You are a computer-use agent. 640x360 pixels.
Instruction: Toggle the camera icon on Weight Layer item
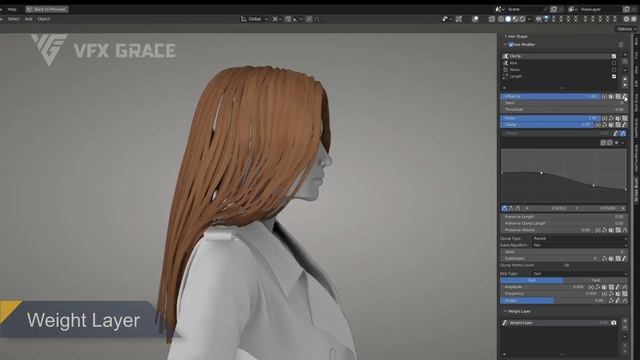[x=613, y=322]
